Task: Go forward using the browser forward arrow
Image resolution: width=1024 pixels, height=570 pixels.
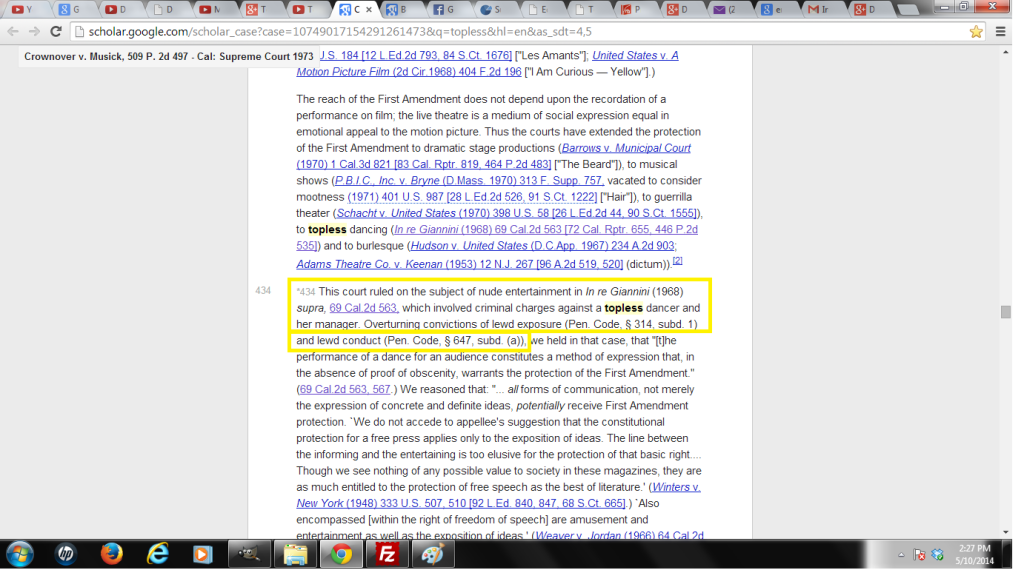Action: (34, 31)
